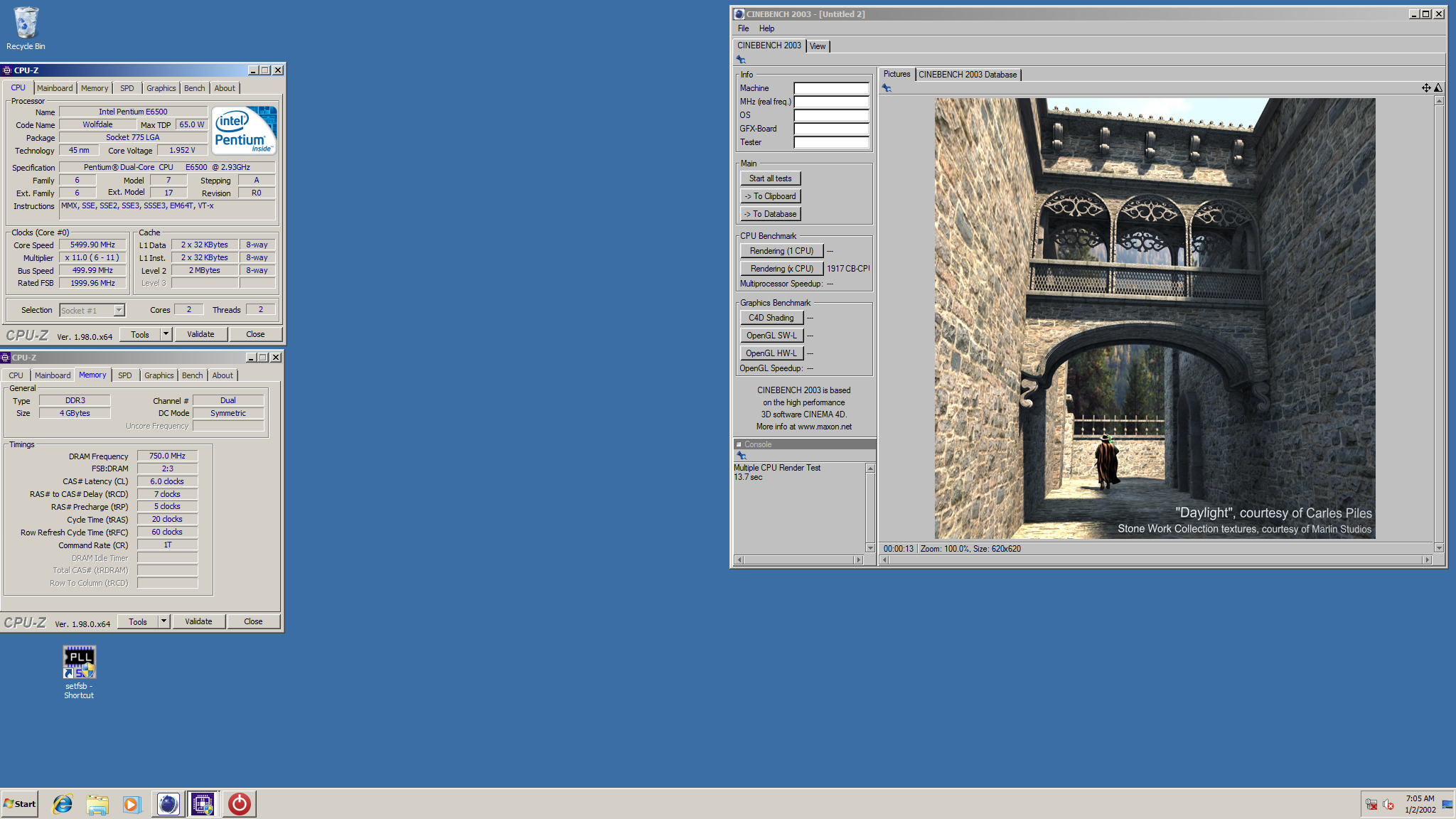
Task: Click the To Database button
Action: (x=771, y=214)
